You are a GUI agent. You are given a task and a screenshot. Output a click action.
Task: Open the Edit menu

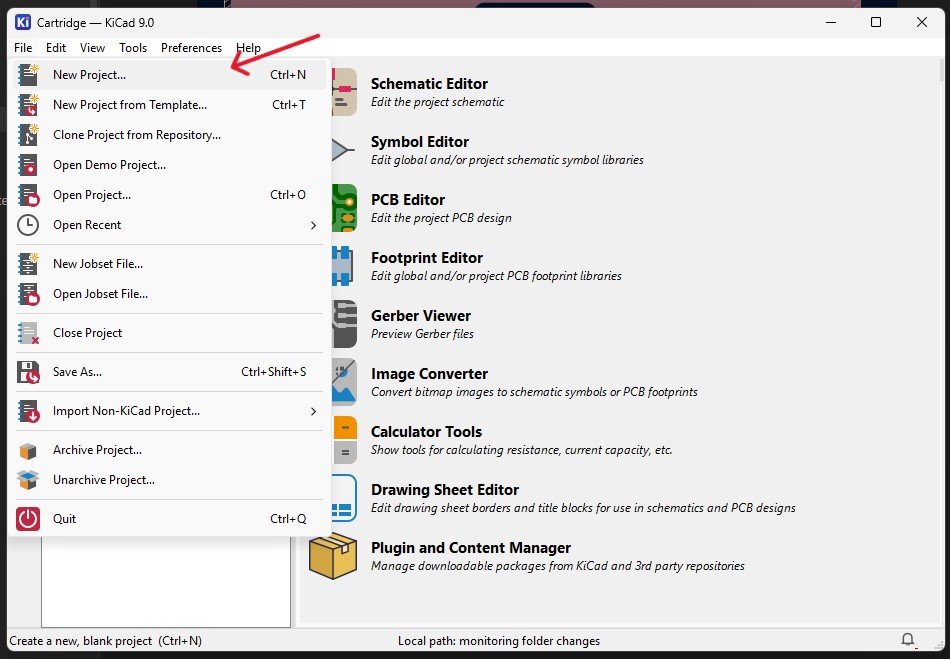coord(56,48)
